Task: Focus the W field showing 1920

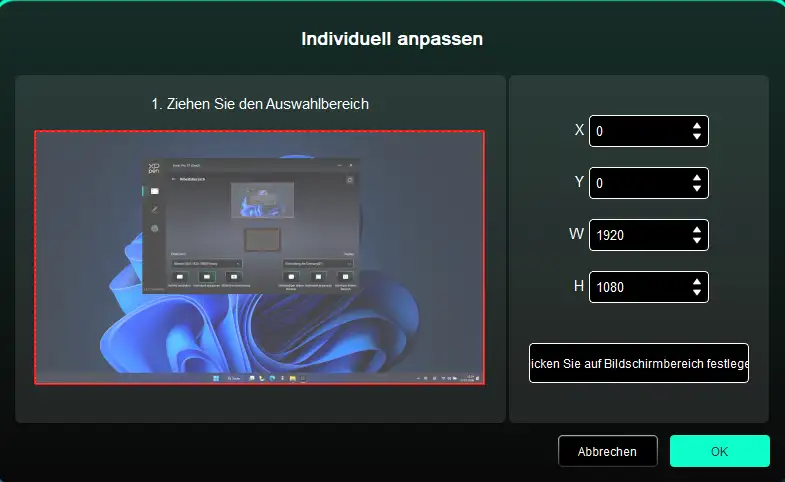Action: [637, 235]
